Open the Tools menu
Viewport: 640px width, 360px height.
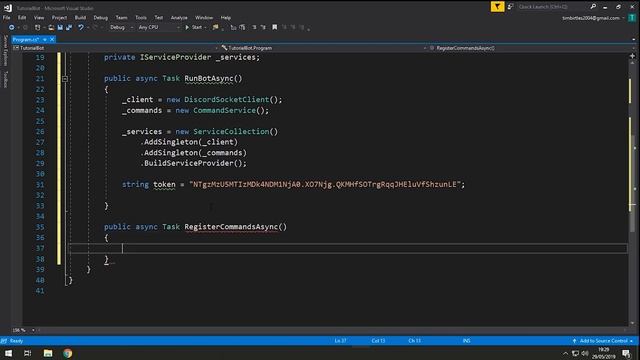tap(141, 18)
